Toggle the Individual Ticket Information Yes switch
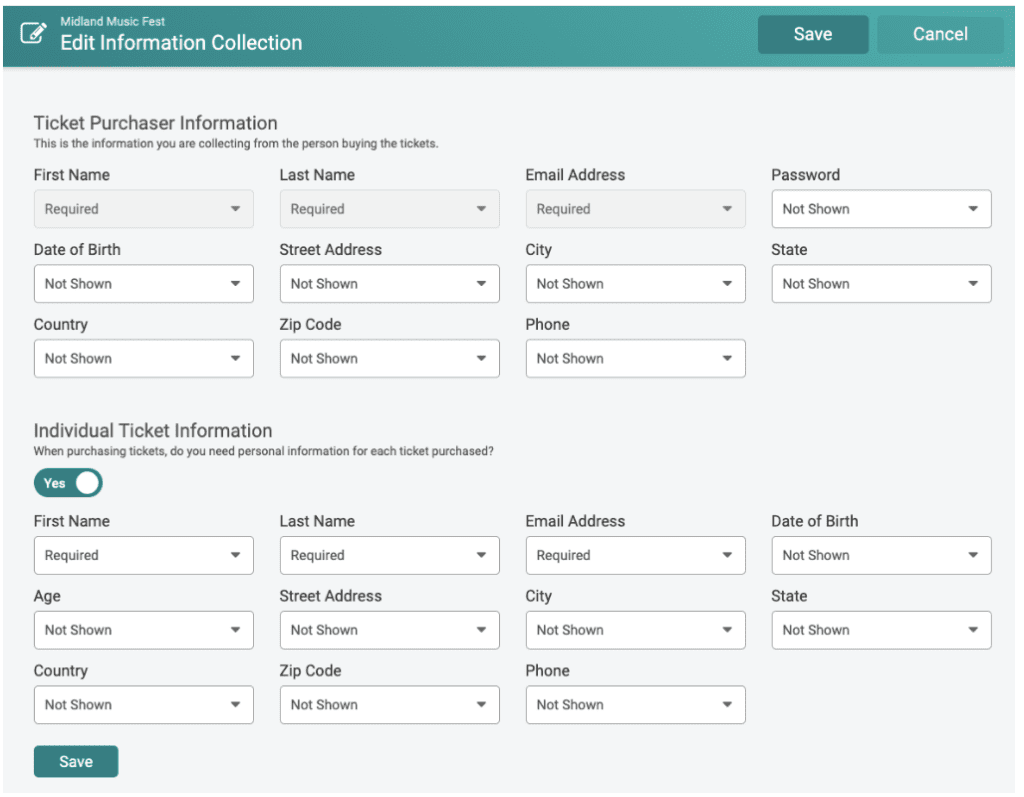This screenshot has width=1024, height=797. [68, 483]
